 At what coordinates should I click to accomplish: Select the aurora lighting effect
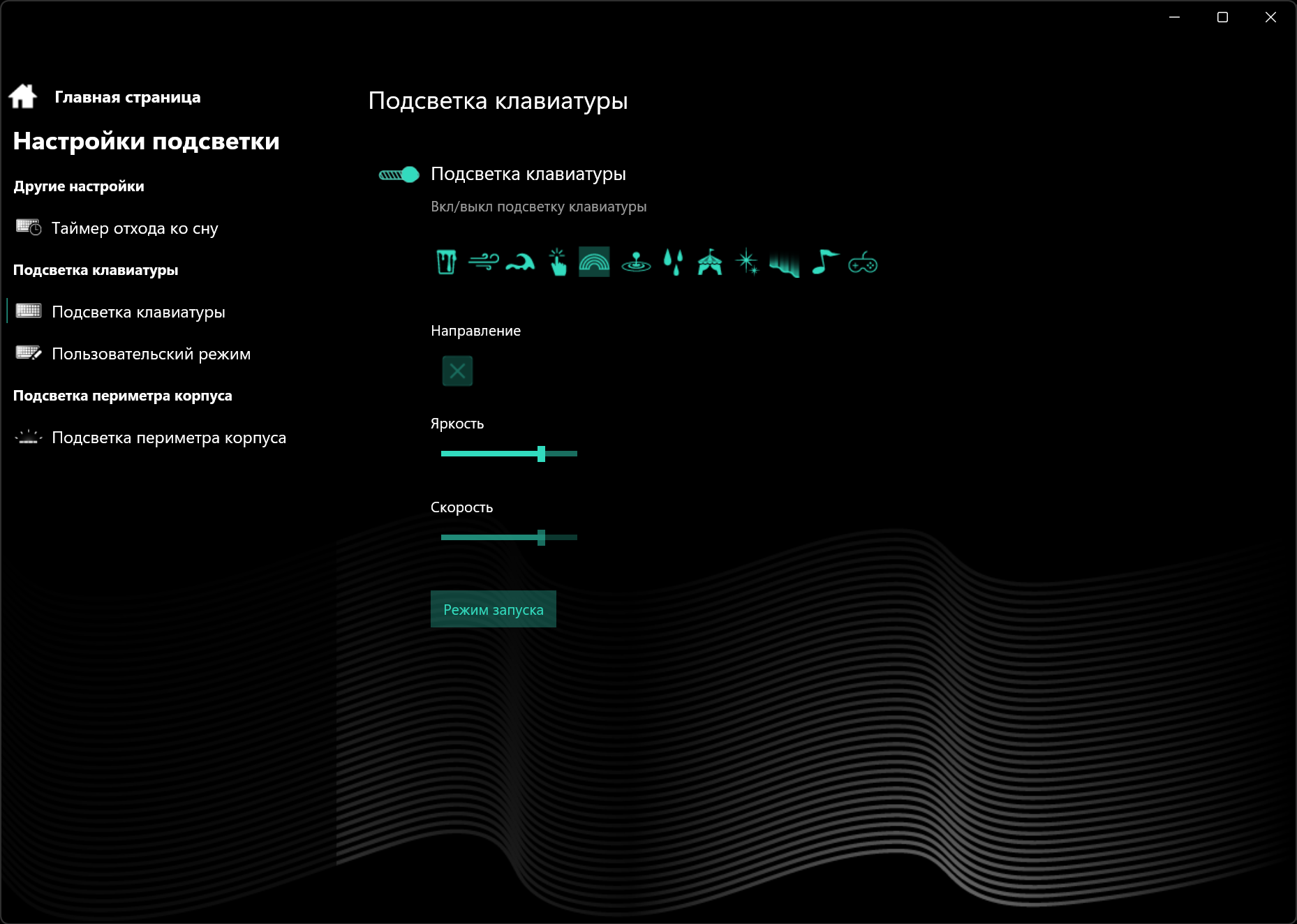click(784, 264)
